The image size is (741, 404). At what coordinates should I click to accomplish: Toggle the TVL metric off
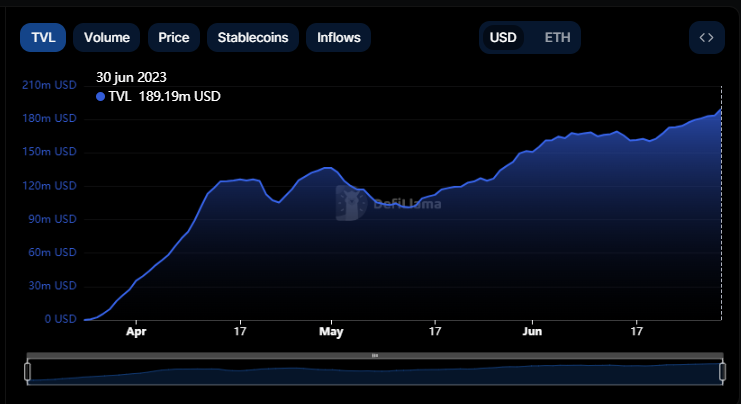43,37
